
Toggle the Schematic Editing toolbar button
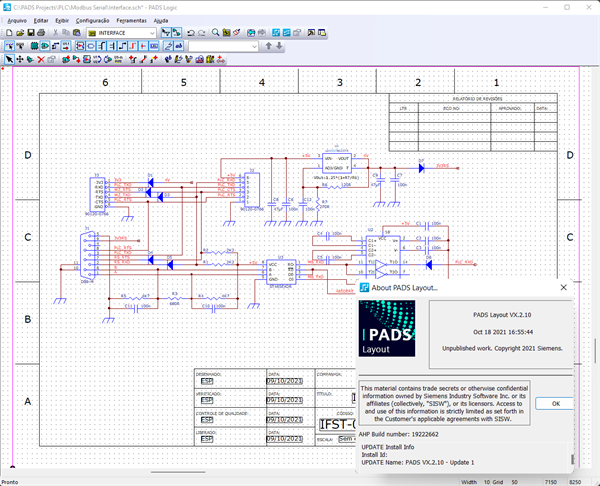(176, 33)
